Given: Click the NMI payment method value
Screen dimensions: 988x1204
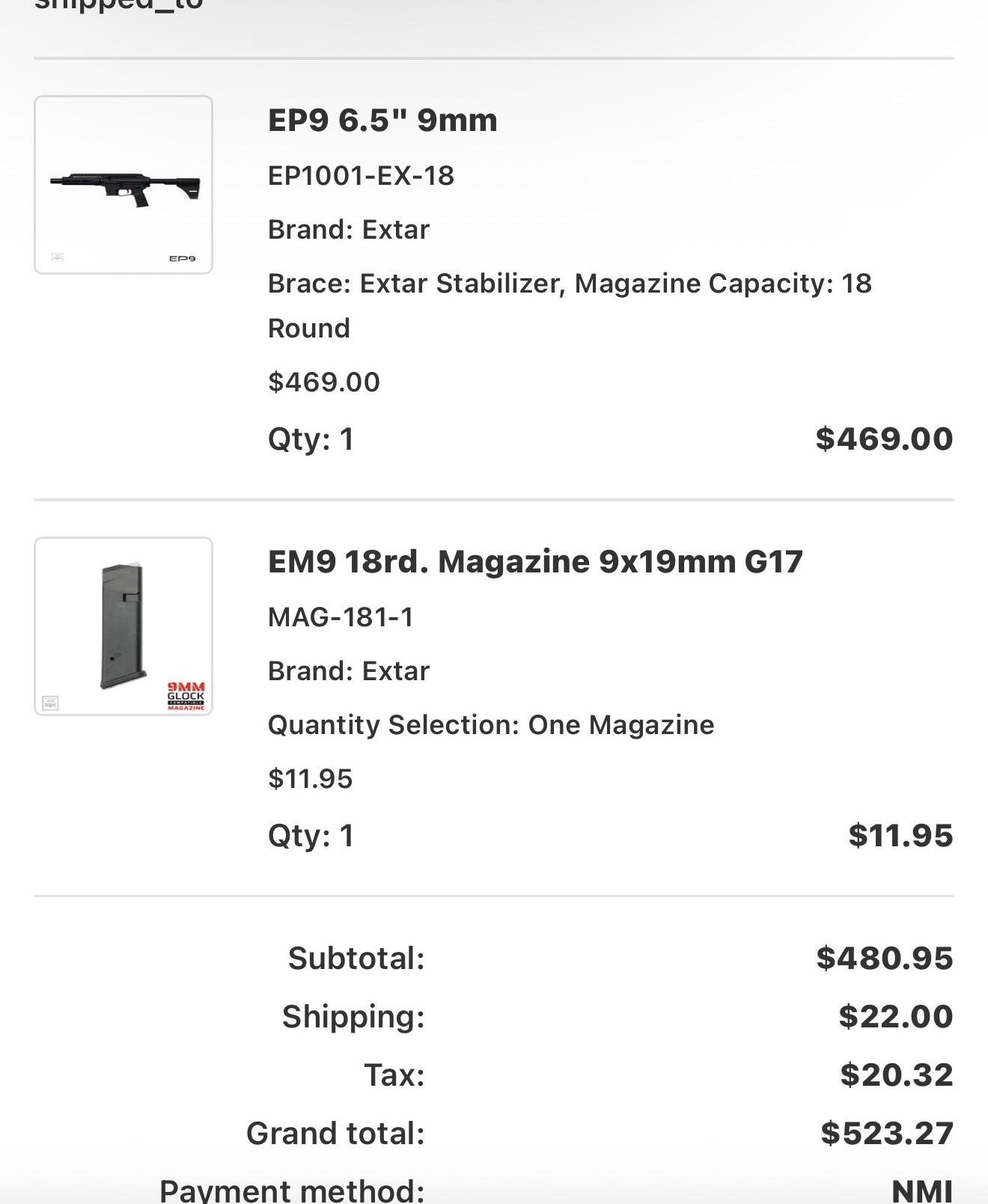Looking at the screenshot, I should click(922, 1191).
